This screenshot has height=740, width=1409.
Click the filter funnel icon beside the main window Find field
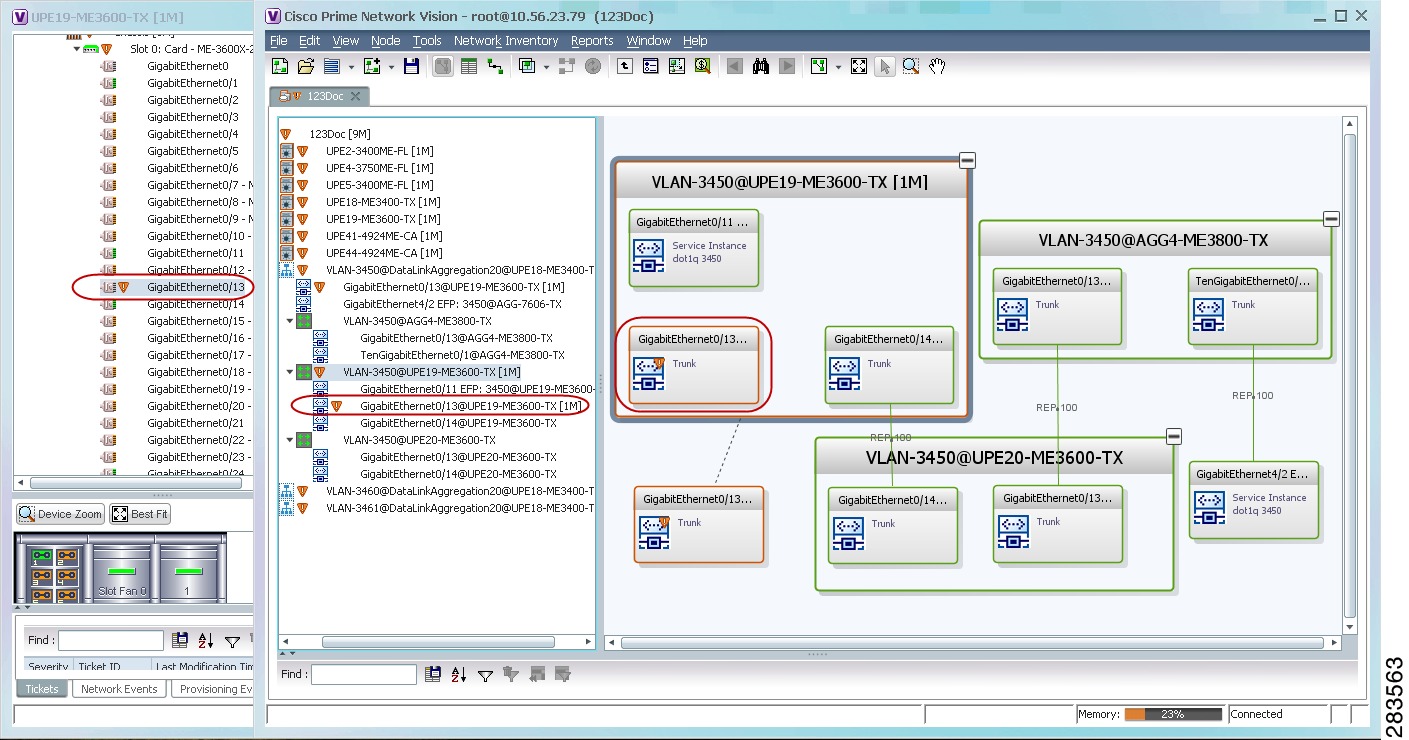(485, 675)
